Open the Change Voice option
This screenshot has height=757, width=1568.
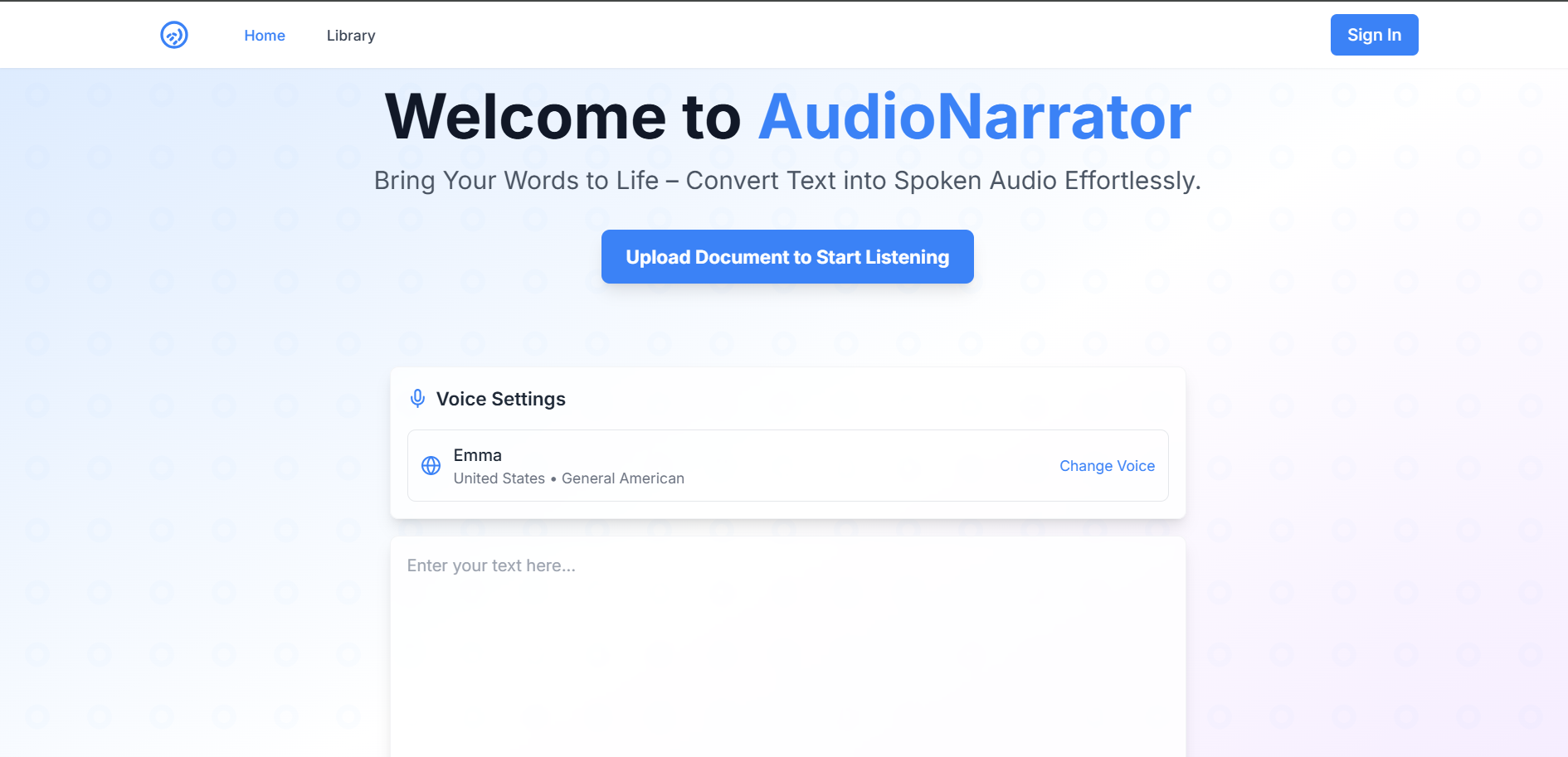tap(1107, 465)
